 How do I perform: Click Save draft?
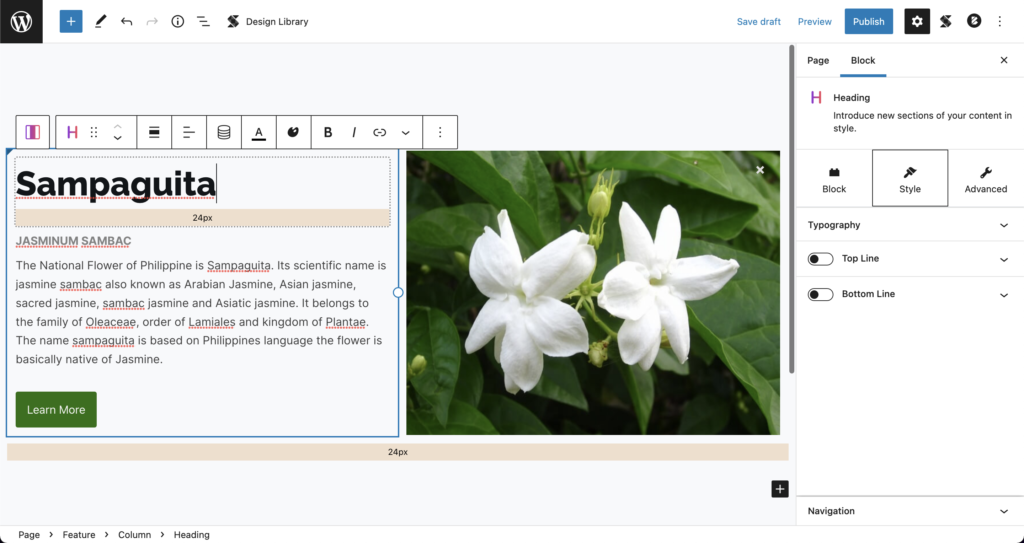coord(758,22)
